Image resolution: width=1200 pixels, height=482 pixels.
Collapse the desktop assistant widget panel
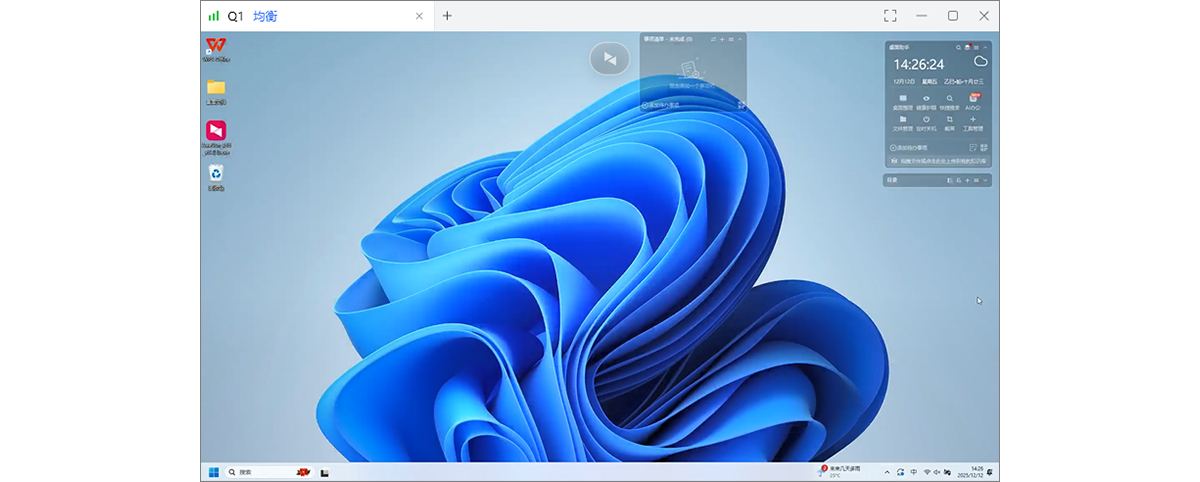[986, 47]
